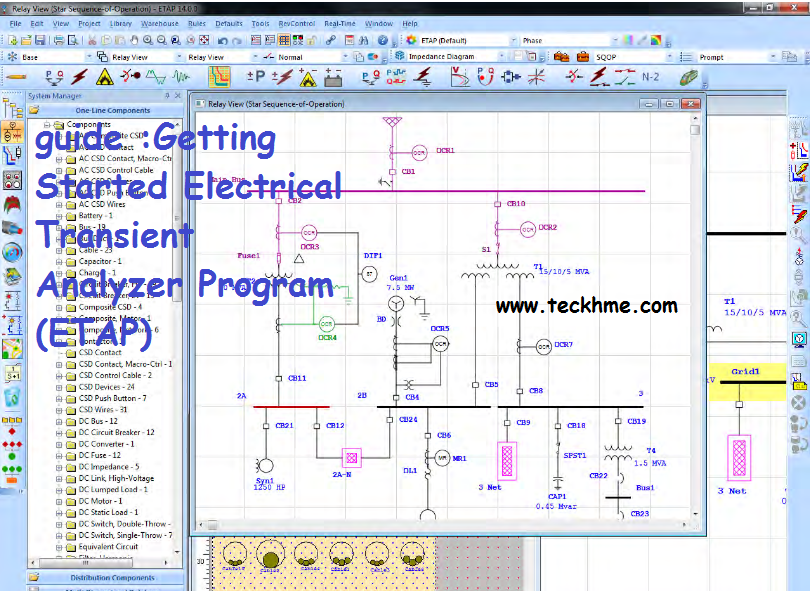Image resolution: width=810 pixels, height=591 pixels.
Task: Click the Pan hand tool icon
Action: tap(134, 40)
